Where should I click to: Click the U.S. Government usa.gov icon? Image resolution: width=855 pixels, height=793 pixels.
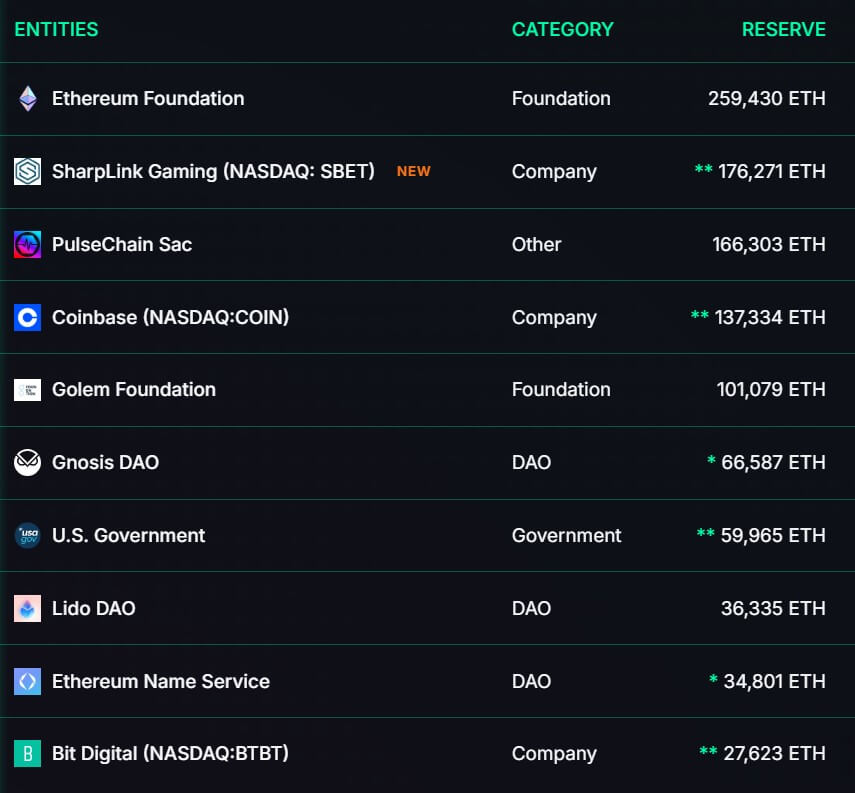click(x=27, y=536)
